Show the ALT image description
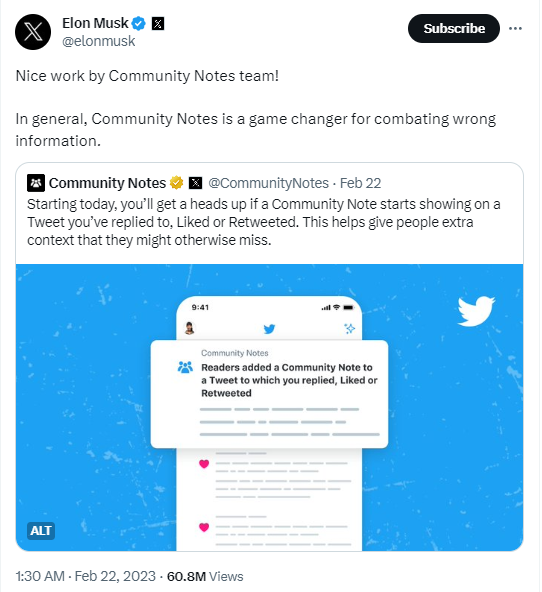Screen dimensions: 542x592 pyautogui.click(x=41, y=531)
